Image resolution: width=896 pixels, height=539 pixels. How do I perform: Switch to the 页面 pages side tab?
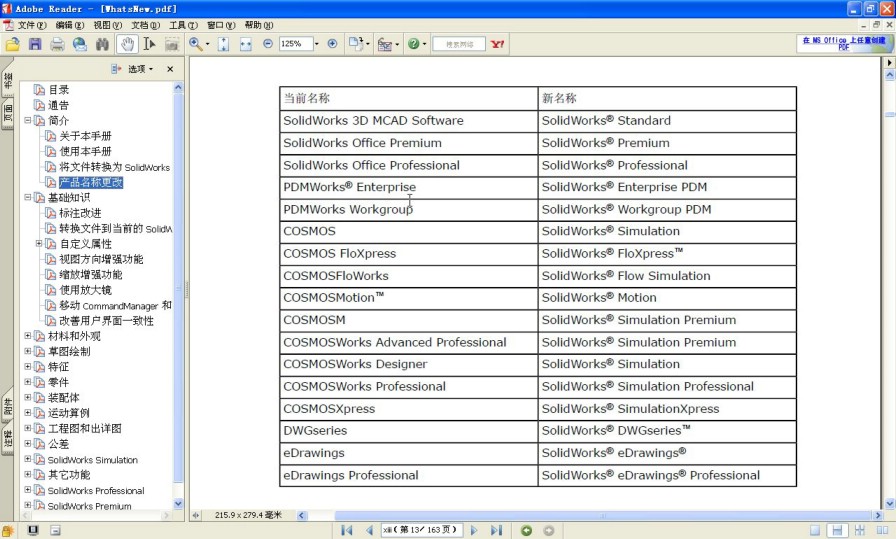coord(8,114)
